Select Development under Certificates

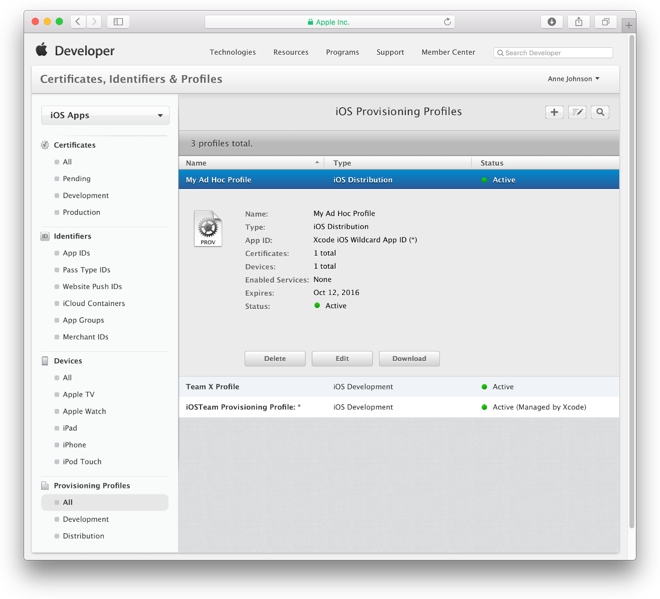tap(85, 195)
